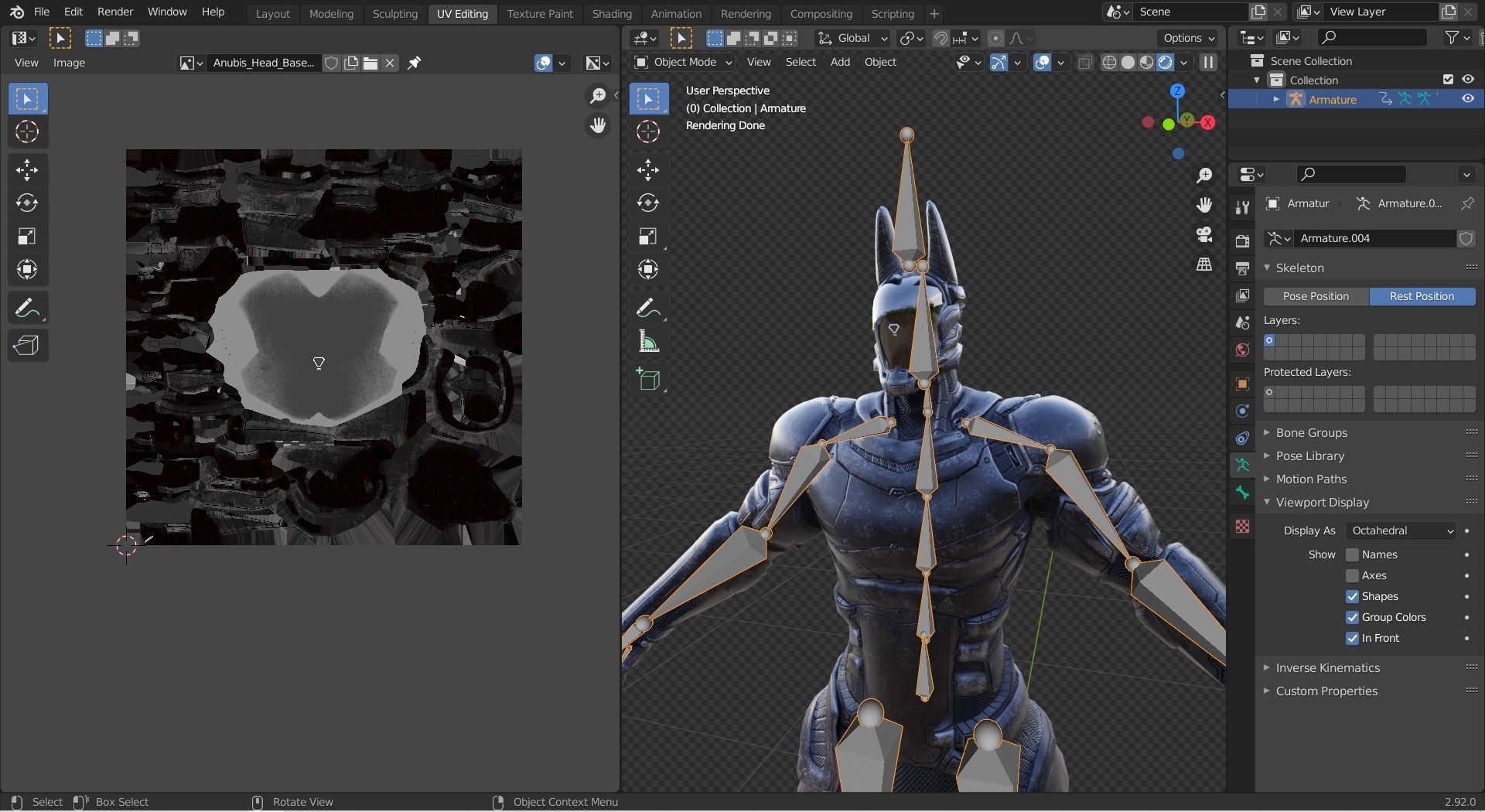Screen dimensions: 1485x812
Task: Switch to orthographic view grid icon
Action: [x=1204, y=264]
